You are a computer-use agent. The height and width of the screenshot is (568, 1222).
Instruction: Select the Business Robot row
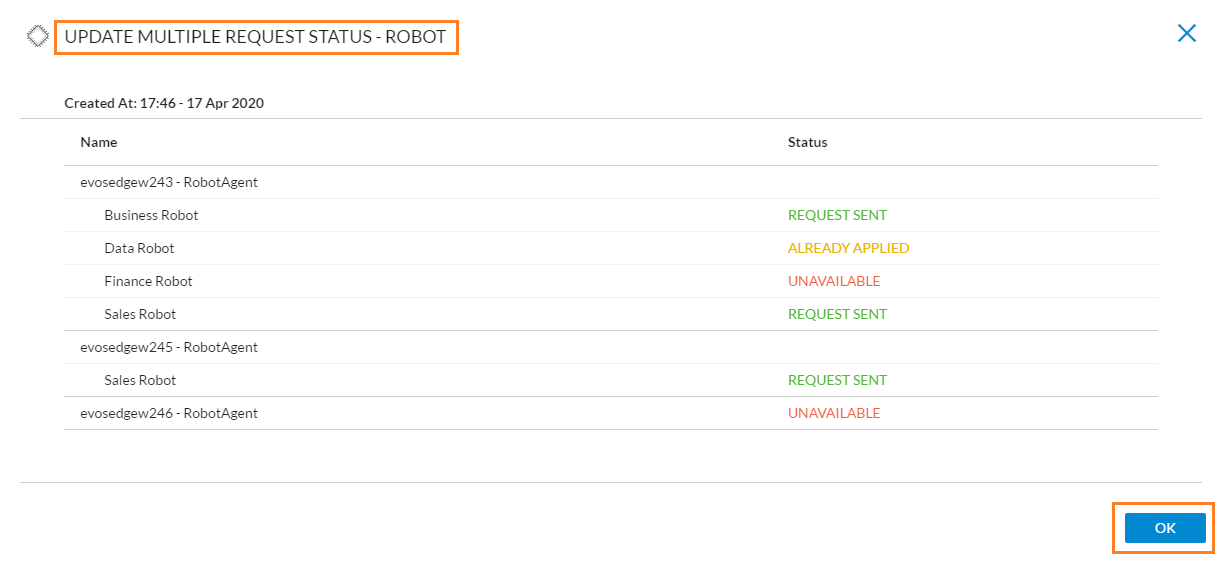[611, 215]
